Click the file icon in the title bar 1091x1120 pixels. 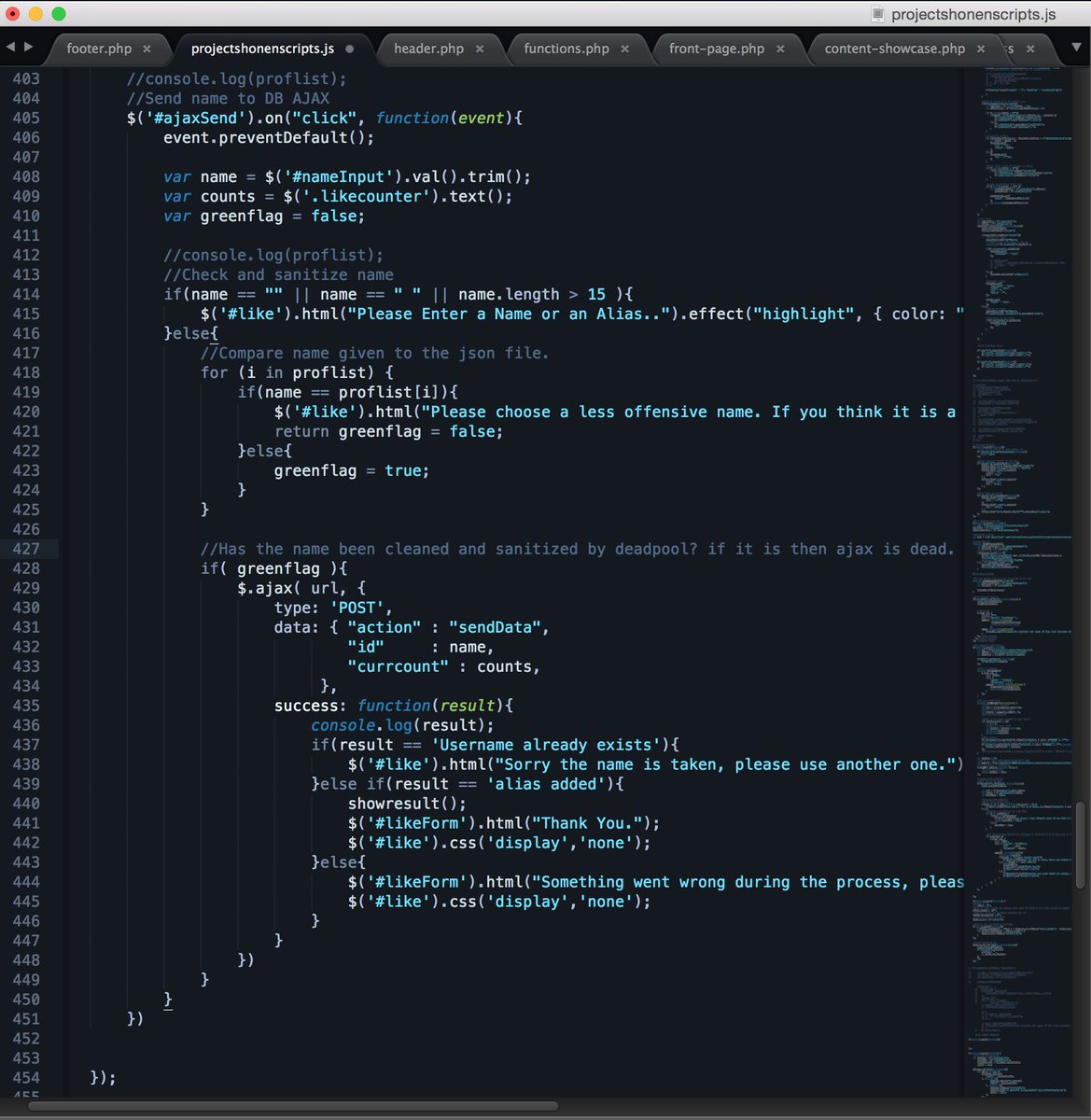tap(877, 13)
